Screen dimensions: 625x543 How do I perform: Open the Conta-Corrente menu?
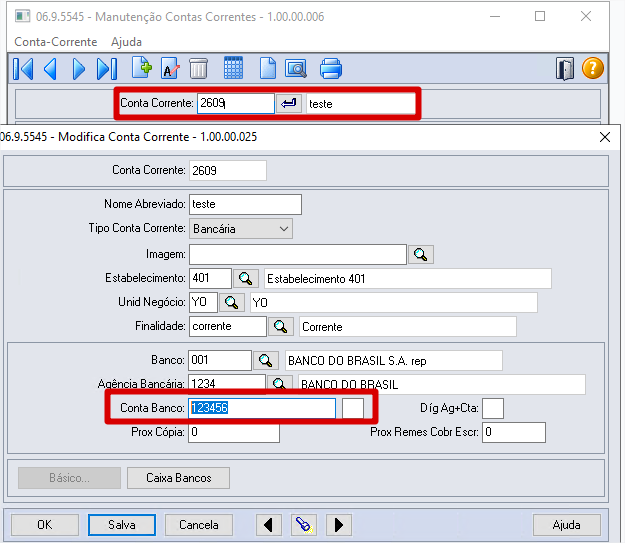pos(56,42)
